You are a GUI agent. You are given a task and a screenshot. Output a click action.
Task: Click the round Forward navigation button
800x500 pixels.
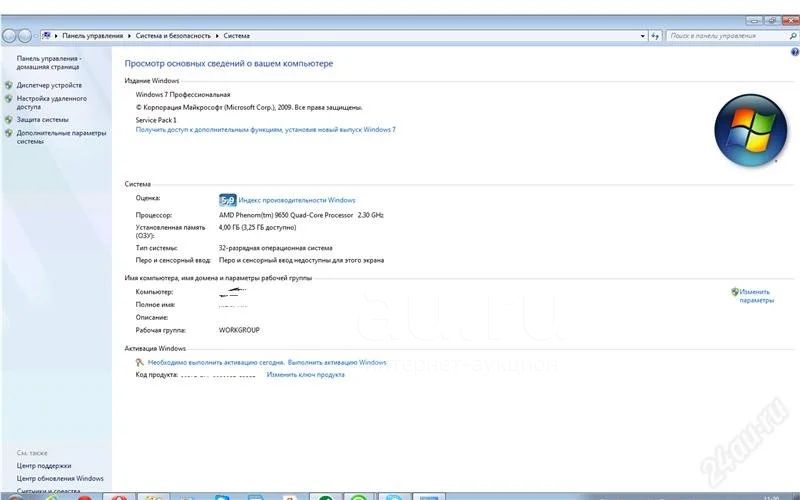pyautogui.click(x=24, y=36)
